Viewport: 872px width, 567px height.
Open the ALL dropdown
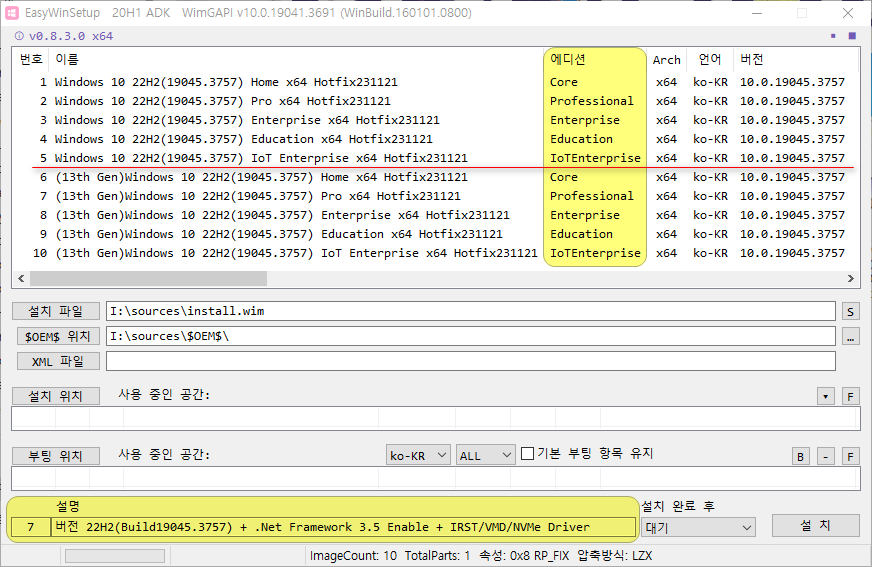(x=485, y=455)
